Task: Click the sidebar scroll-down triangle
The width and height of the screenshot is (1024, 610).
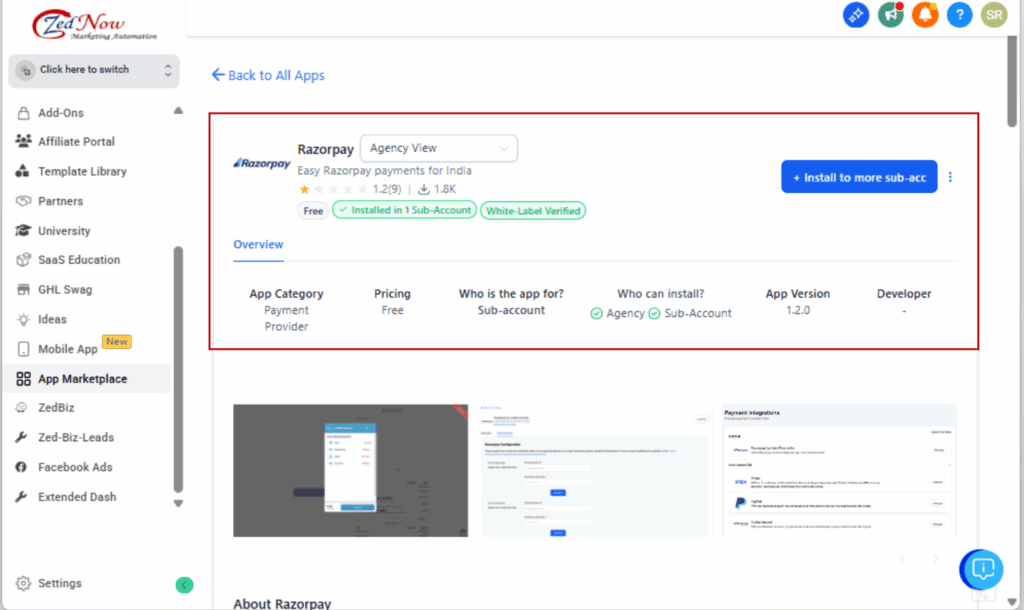Action: pyautogui.click(x=178, y=504)
